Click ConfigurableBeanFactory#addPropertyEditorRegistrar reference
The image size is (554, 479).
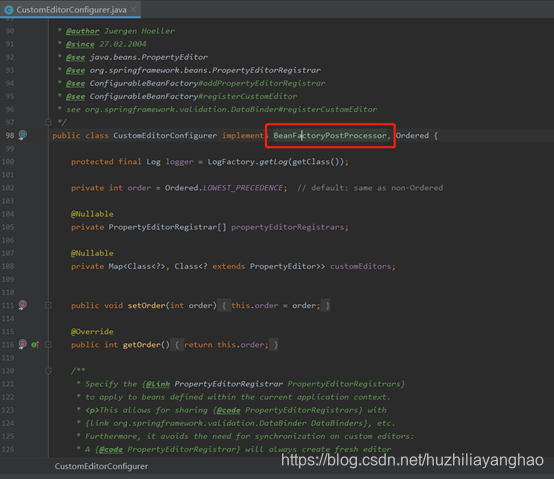(x=207, y=83)
